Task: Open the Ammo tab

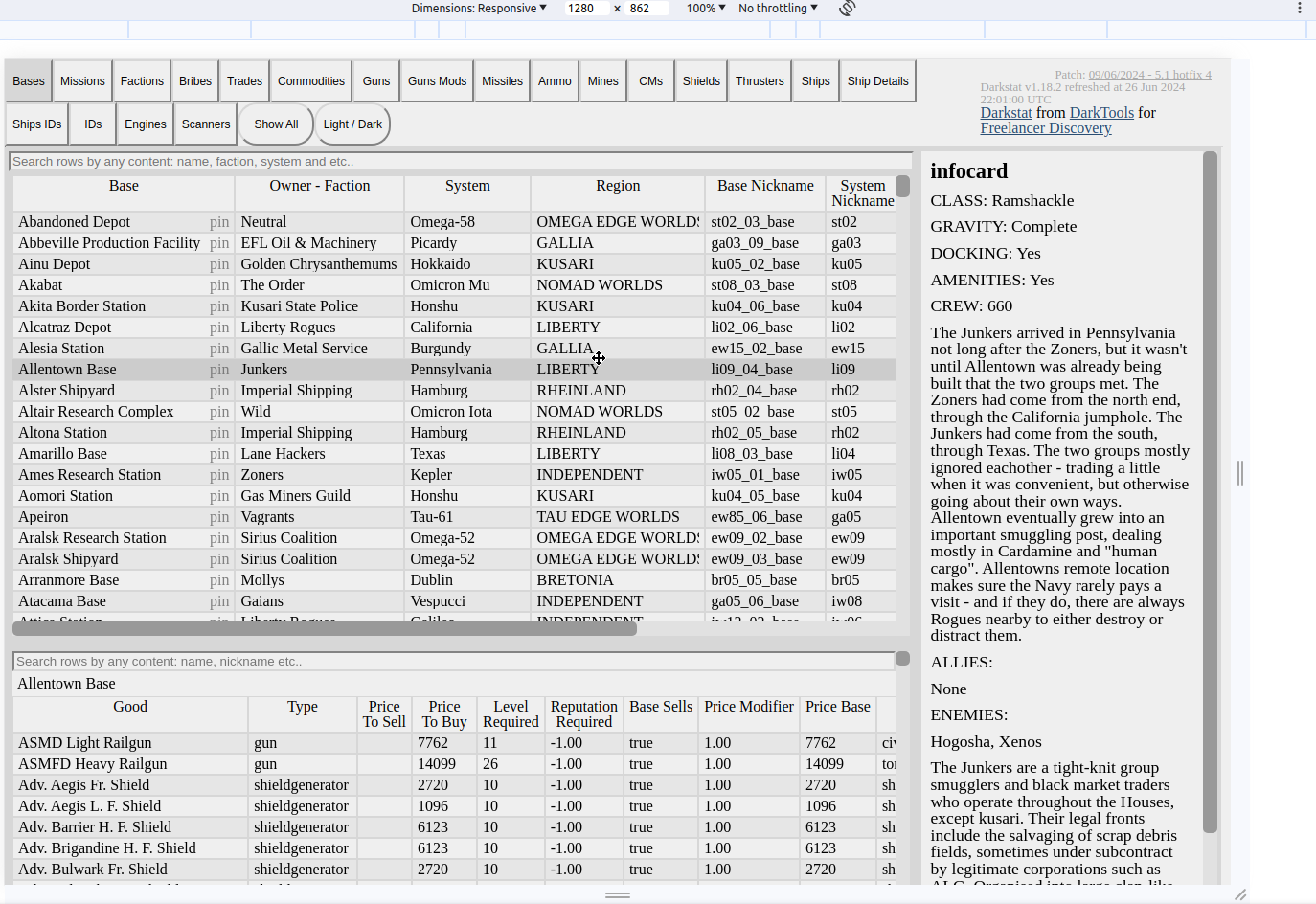Action: click(555, 81)
